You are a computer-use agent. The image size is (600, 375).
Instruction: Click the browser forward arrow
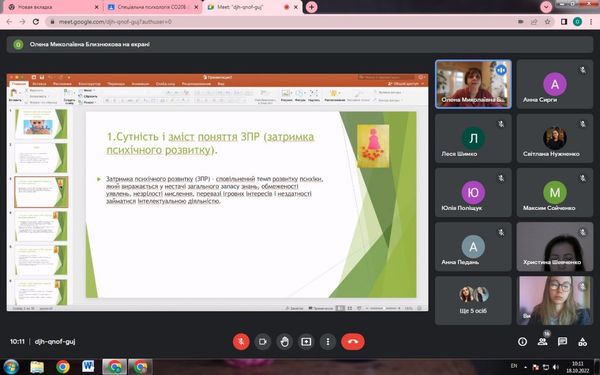click(x=23, y=22)
